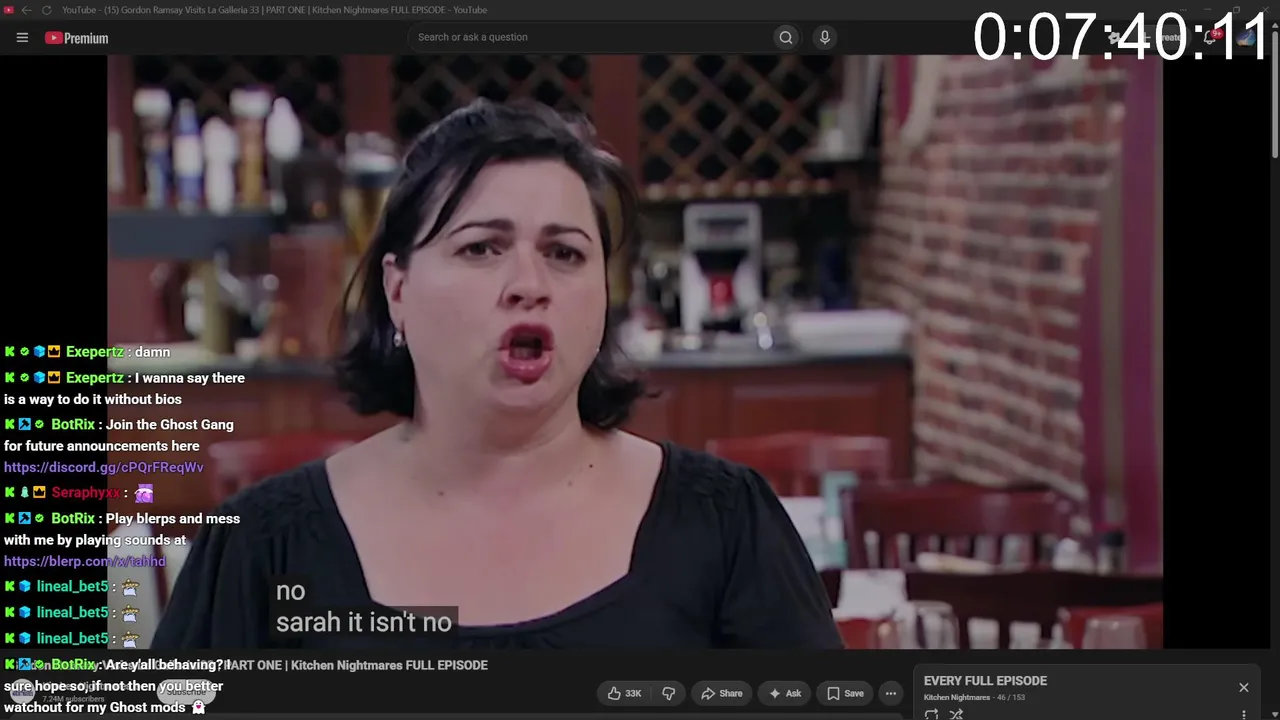
Task: Open the discord.gg link in chat
Action: 104,467
